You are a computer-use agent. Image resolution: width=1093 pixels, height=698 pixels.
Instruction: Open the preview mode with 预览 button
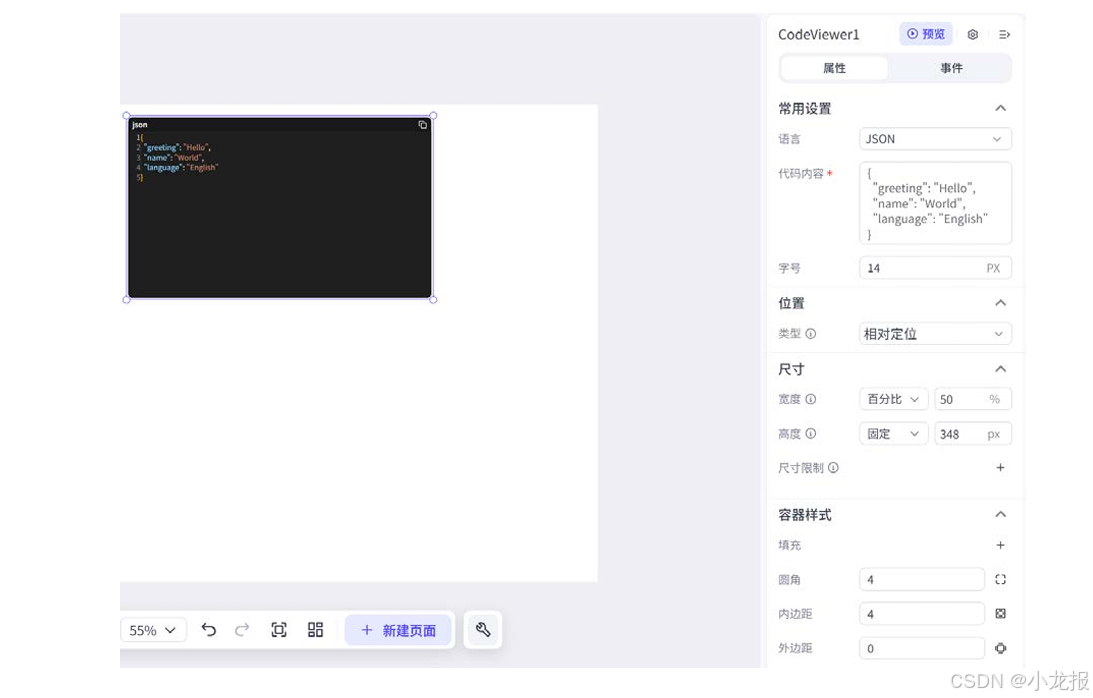click(925, 33)
